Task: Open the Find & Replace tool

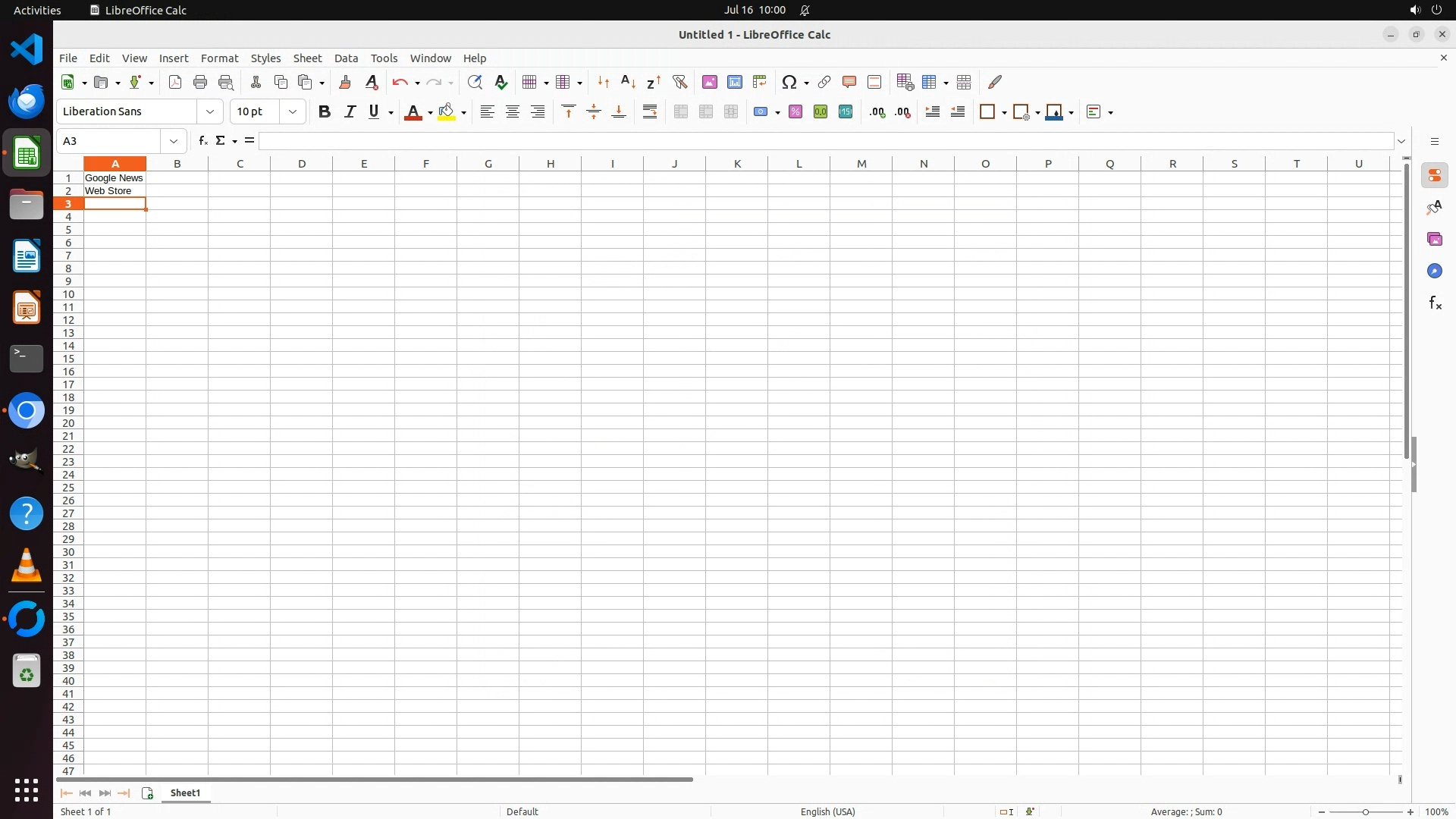Action: [x=475, y=82]
